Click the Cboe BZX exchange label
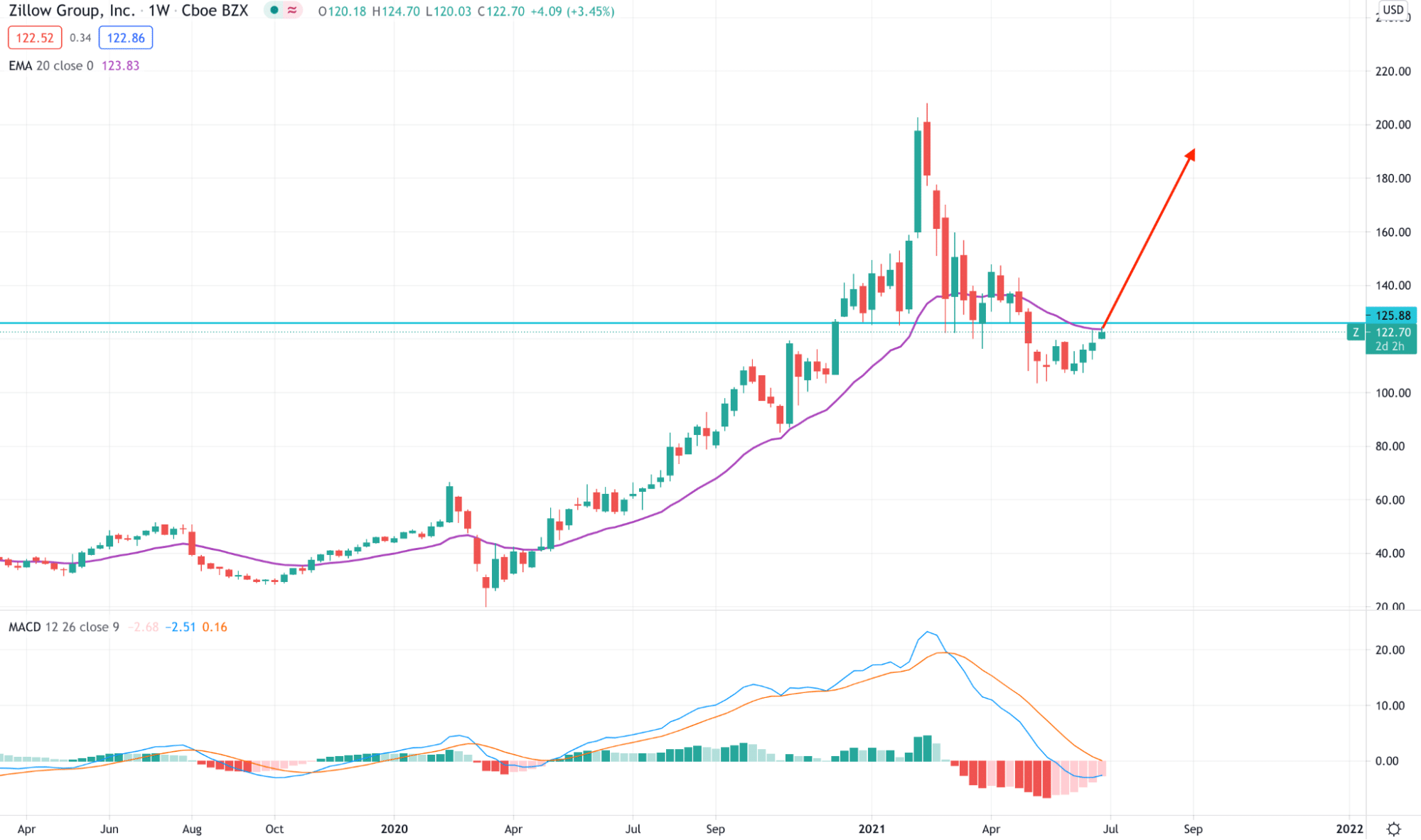 click(215, 11)
